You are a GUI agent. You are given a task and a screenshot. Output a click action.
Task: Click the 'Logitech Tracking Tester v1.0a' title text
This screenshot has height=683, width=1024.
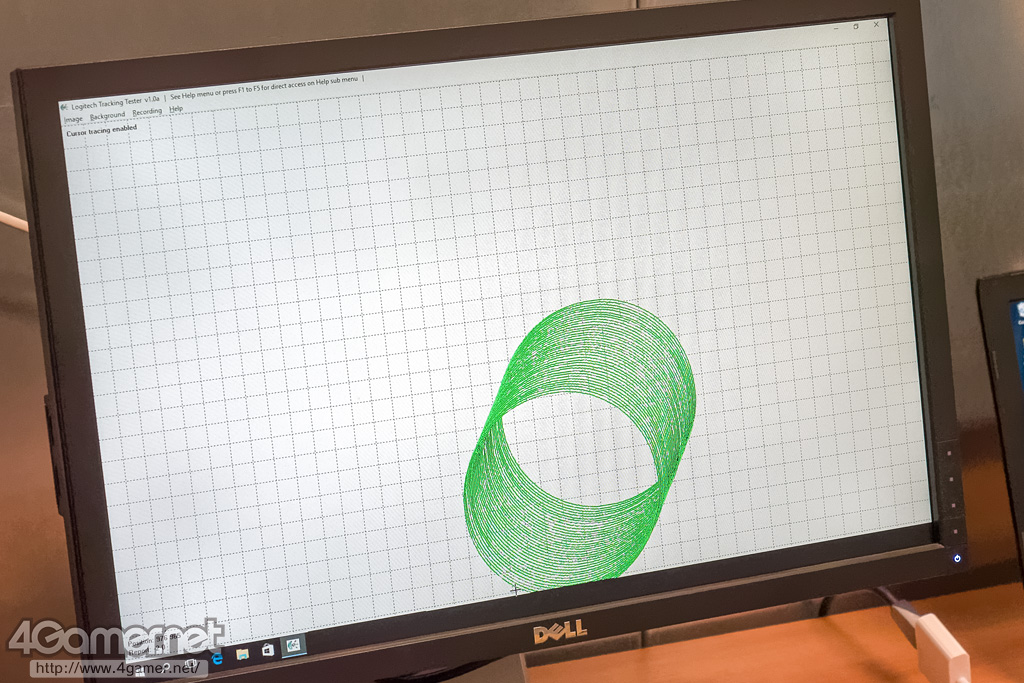coord(116,103)
